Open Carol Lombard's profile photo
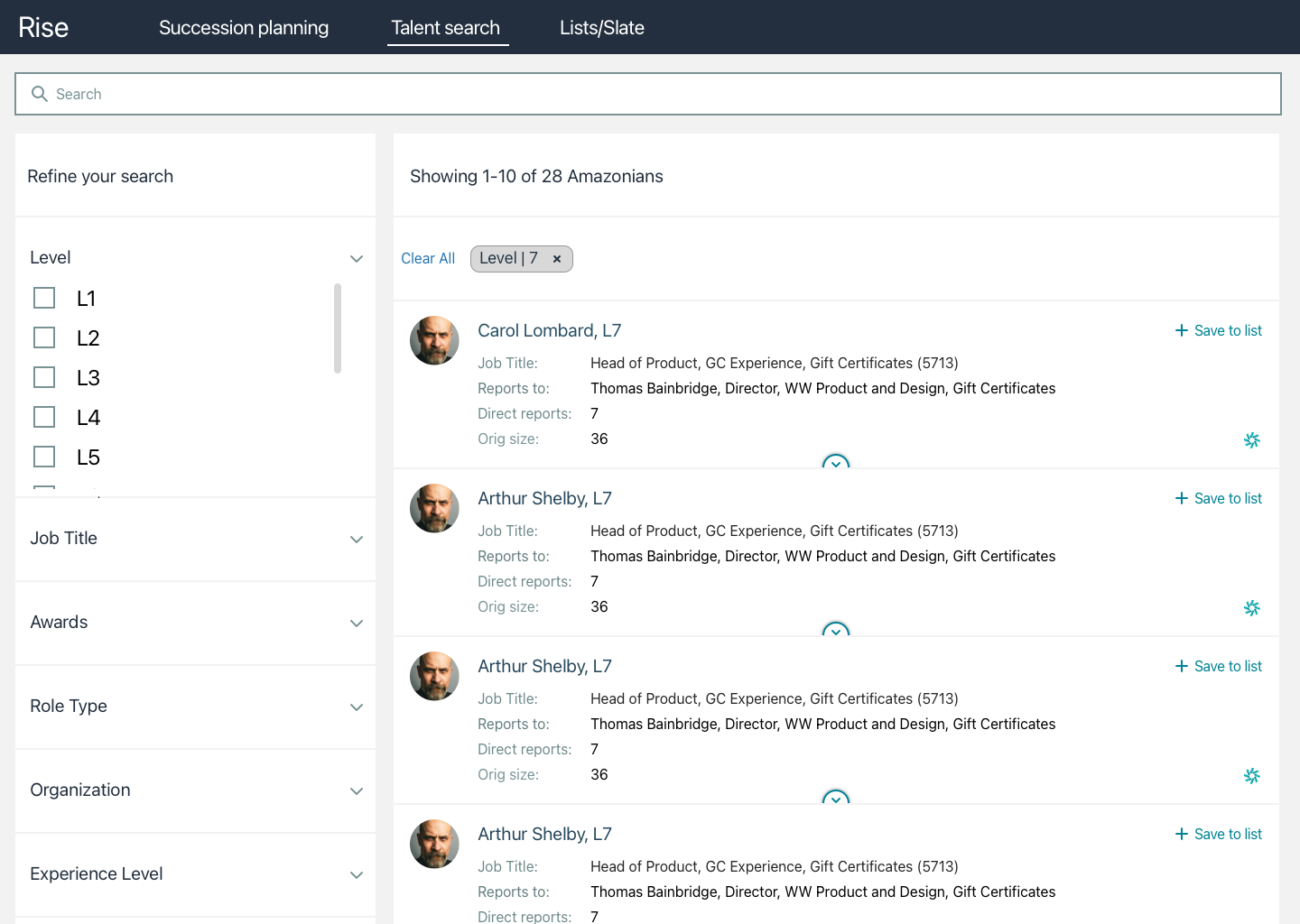Screen dimensions: 1300x924 click(434, 340)
